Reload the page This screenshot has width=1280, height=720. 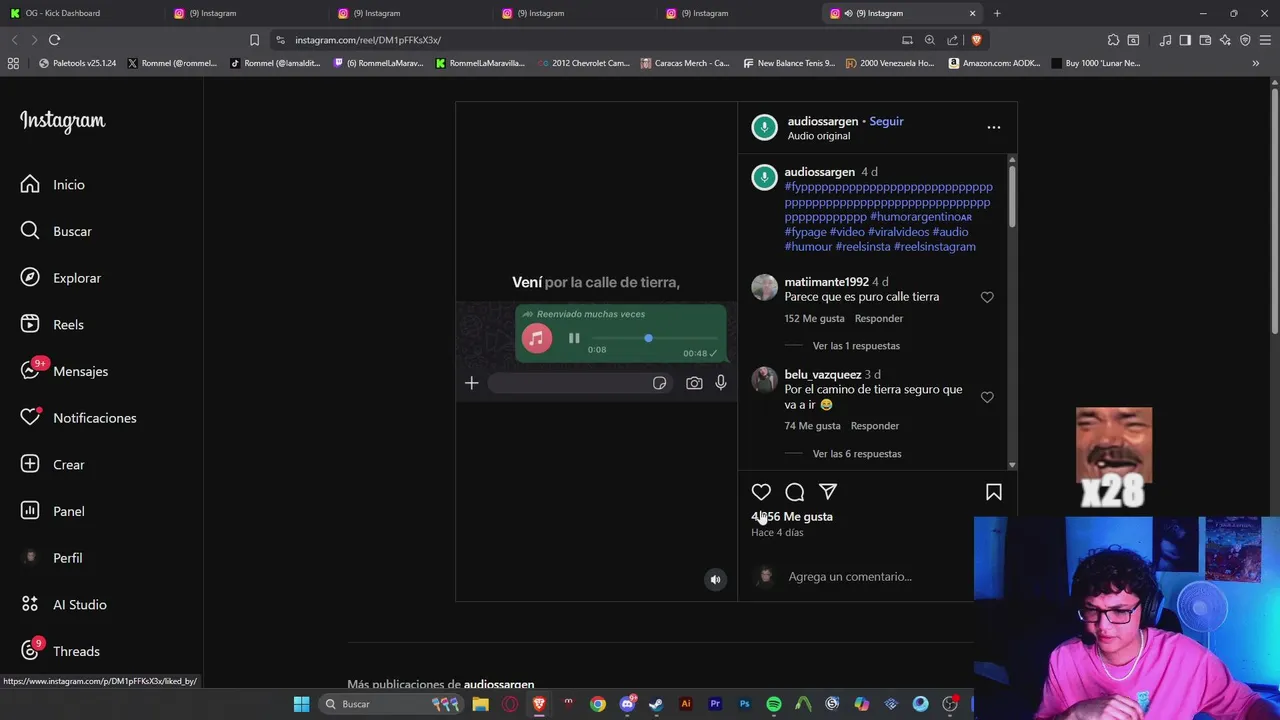pyautogui.click(x=54, y=40)
